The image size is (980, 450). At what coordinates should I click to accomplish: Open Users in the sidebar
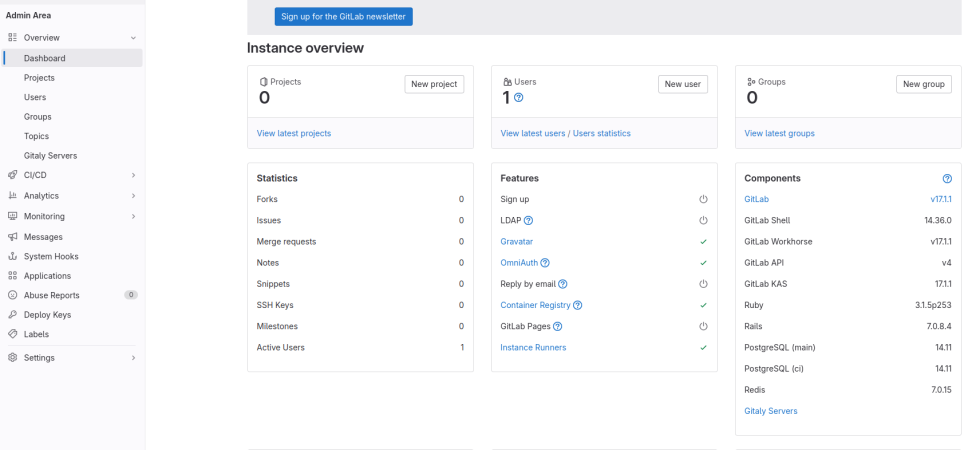72,97
